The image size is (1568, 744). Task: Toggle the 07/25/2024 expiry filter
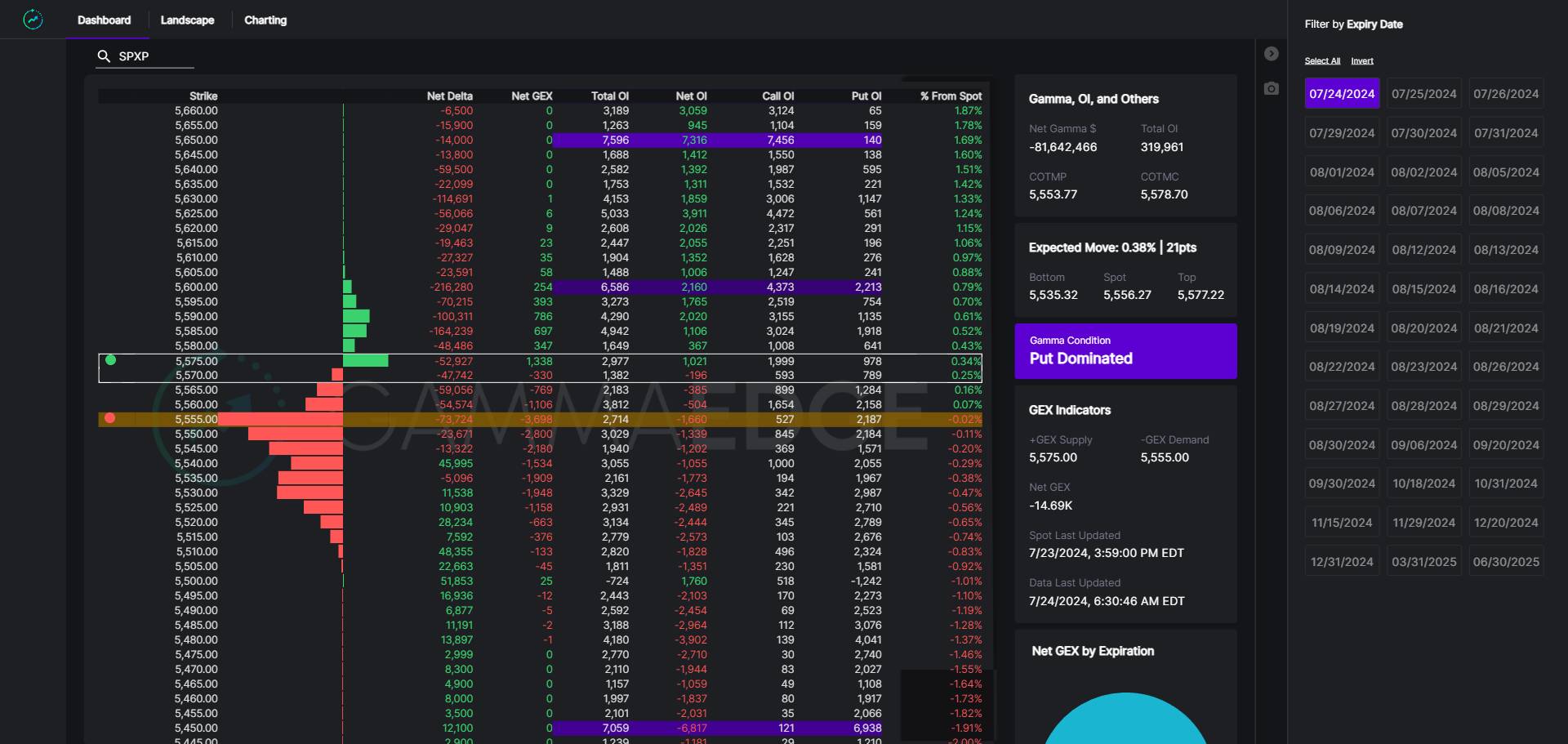tap(1423, 94)
